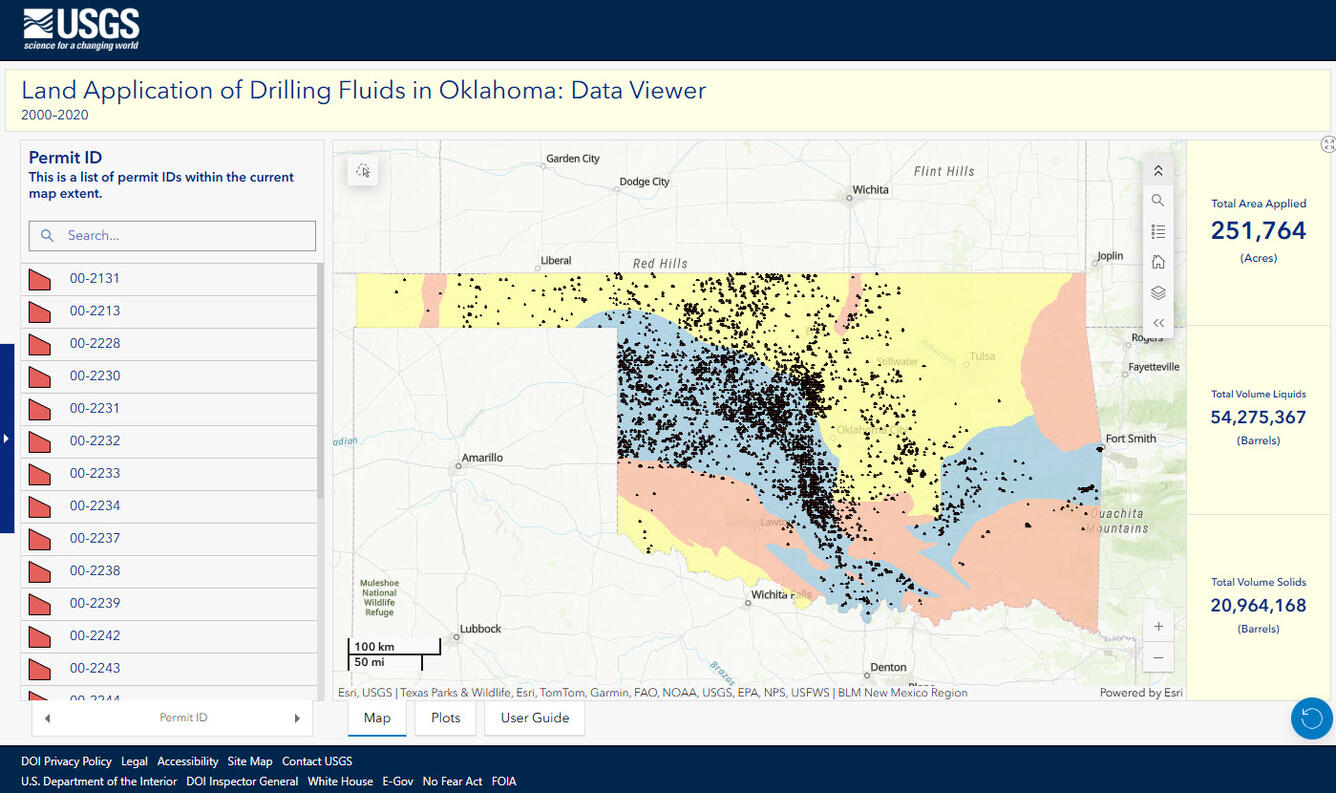The height and width of the screenshot is (793, 1336).
Task: Click the USGS logo in the header
Action: (x=80, y=28)
